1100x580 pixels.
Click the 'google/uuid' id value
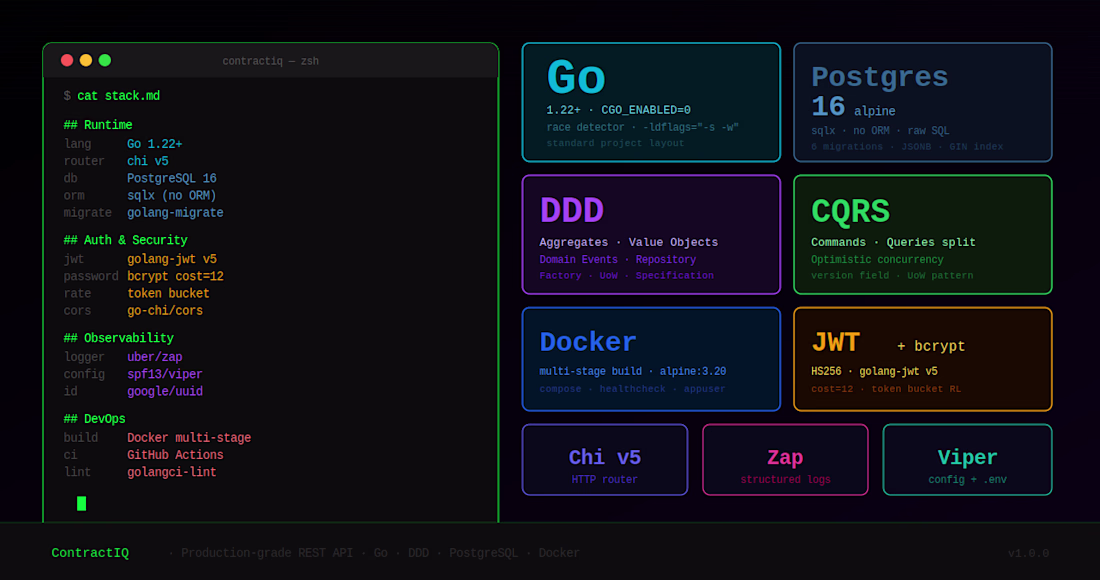click(165, 391)
